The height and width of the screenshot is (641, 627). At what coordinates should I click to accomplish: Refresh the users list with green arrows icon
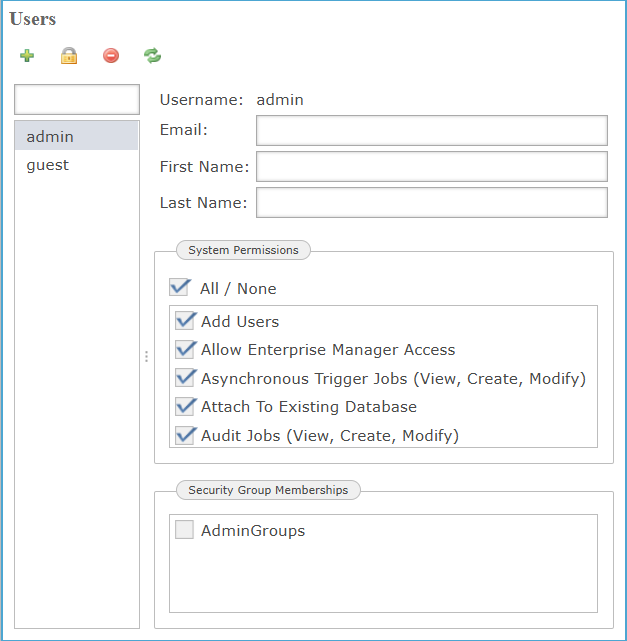(x=152, y=56)
